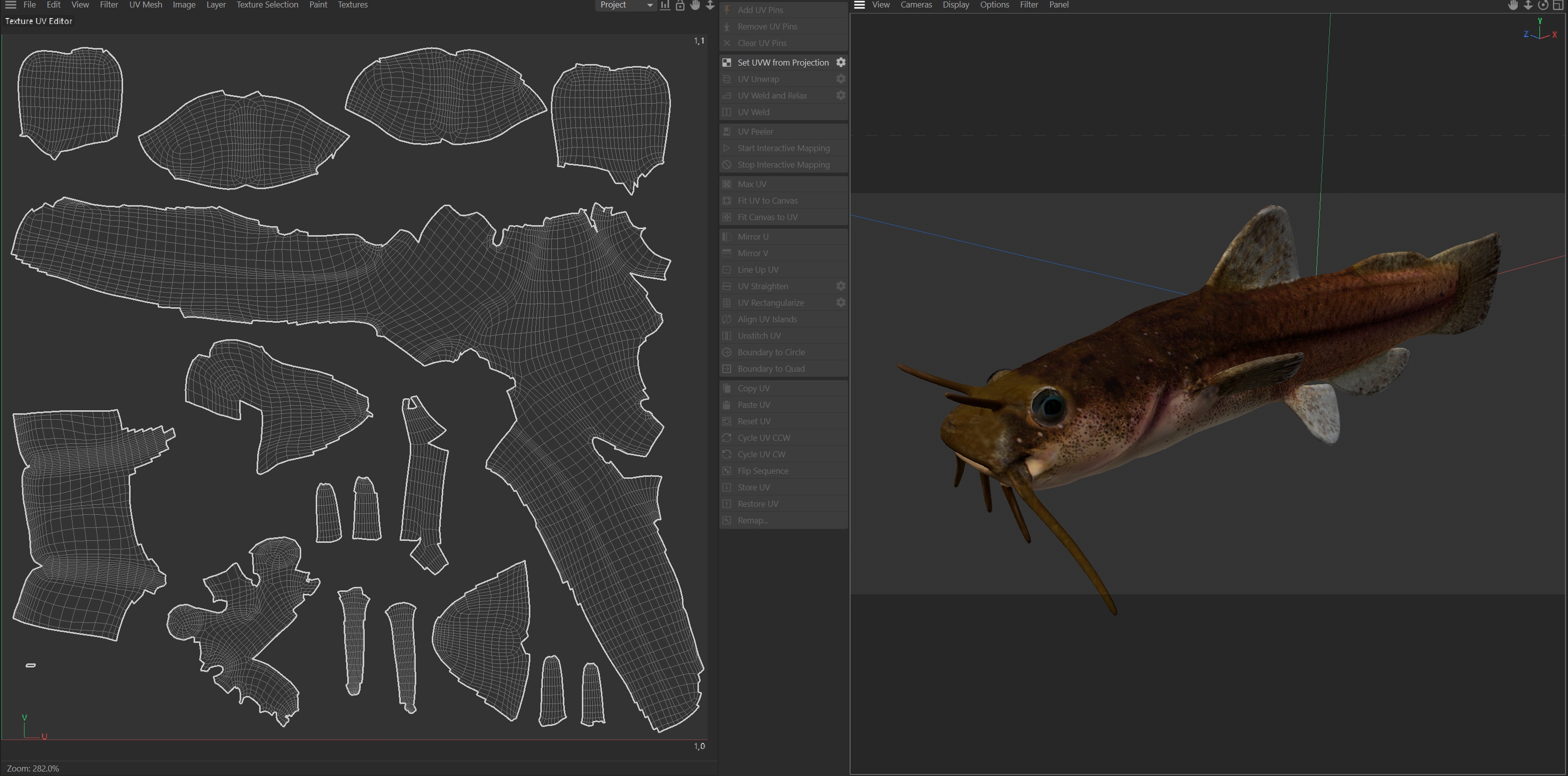Toggle the 3D viewport maximize layout icon
Image resolution: width=1568 pixels, height=776 pixels.
coord(1559,5)
